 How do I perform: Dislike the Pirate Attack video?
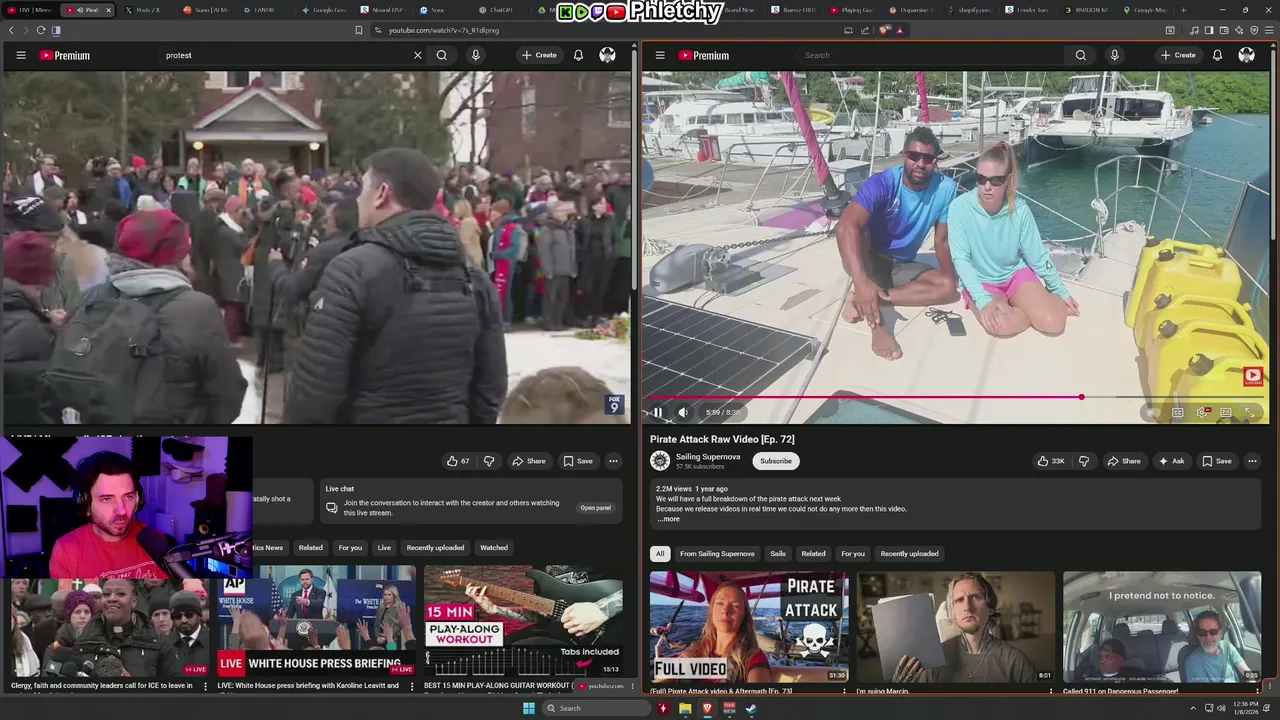coord(1084,461)
